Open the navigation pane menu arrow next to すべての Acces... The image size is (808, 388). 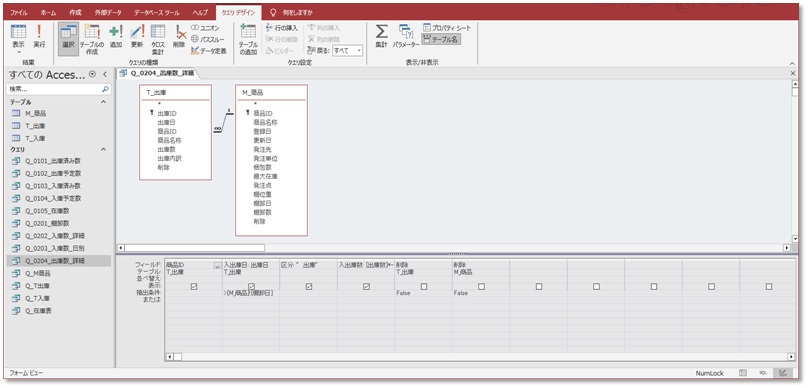(x=92, y=75)
